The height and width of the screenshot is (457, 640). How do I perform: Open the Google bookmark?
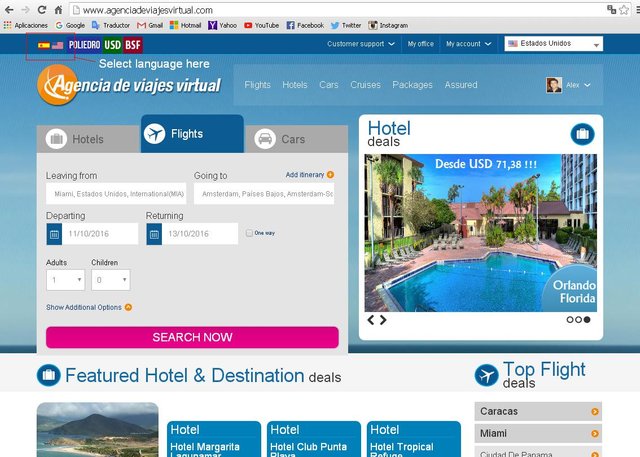(70, 25)
